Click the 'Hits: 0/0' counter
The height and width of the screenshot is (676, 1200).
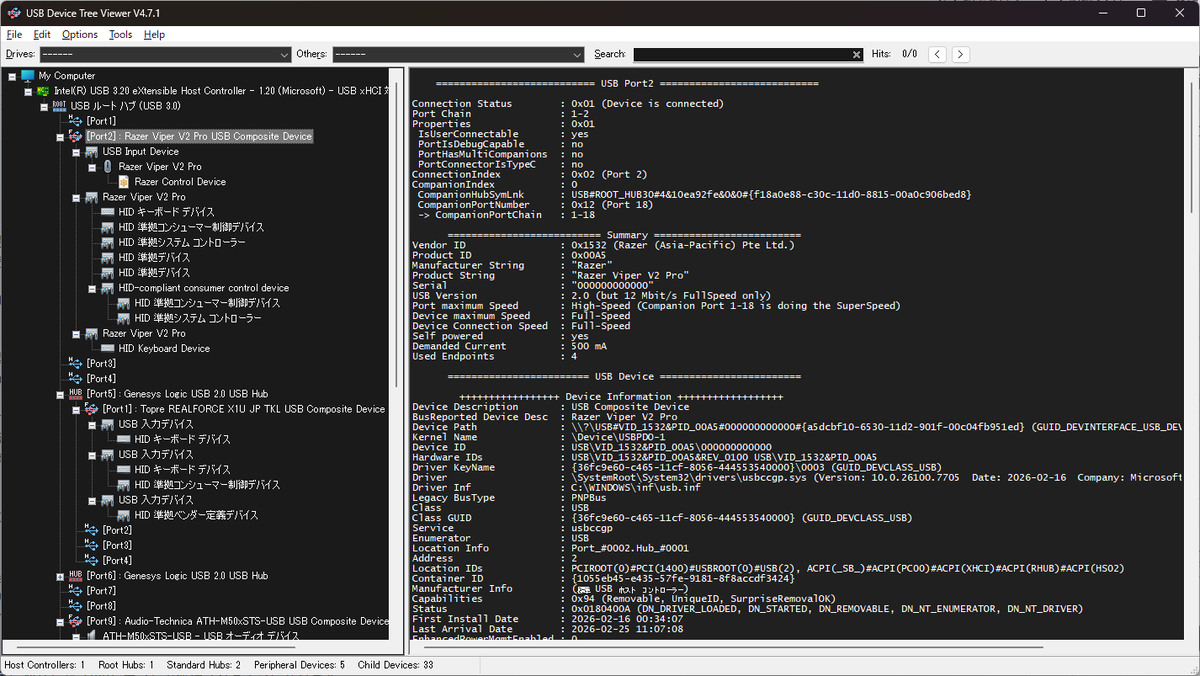click(894, 54)
